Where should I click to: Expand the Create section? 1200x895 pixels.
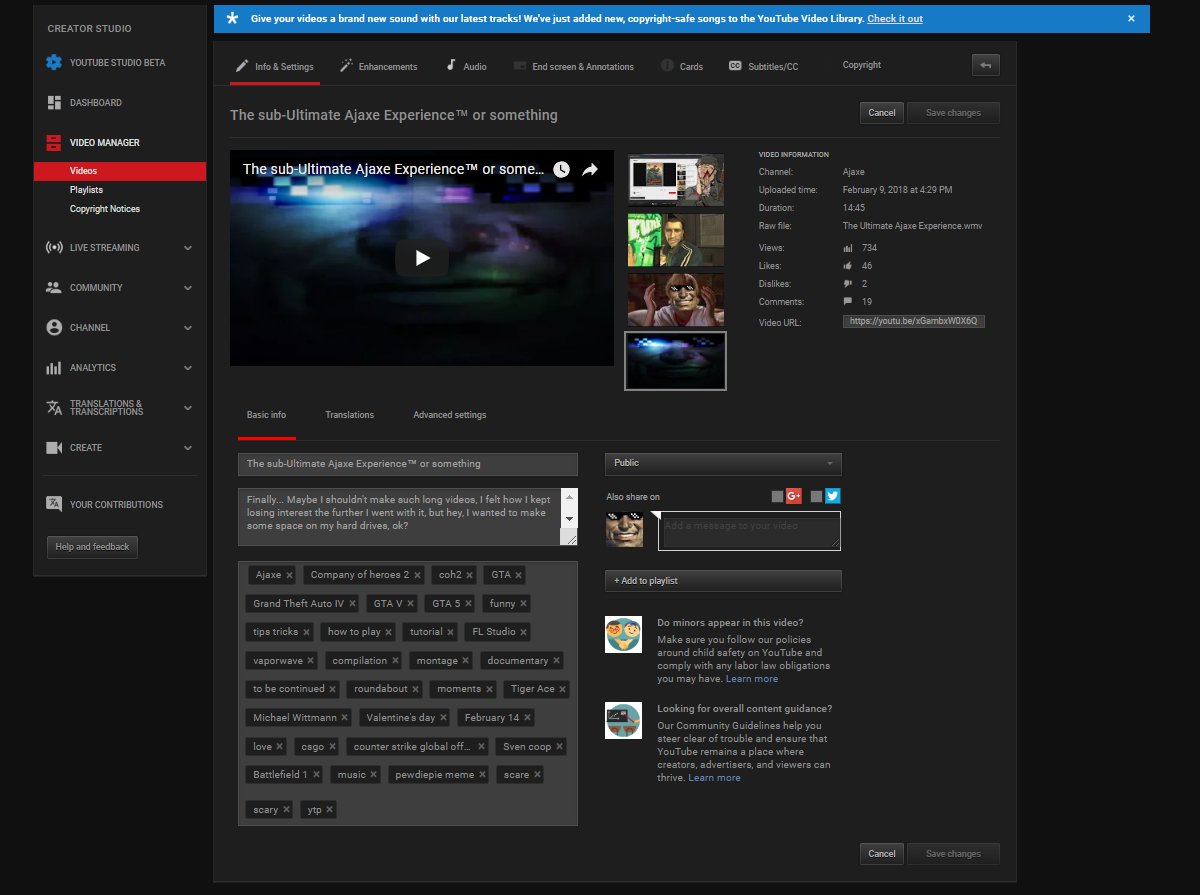click(x=188, y=448)
